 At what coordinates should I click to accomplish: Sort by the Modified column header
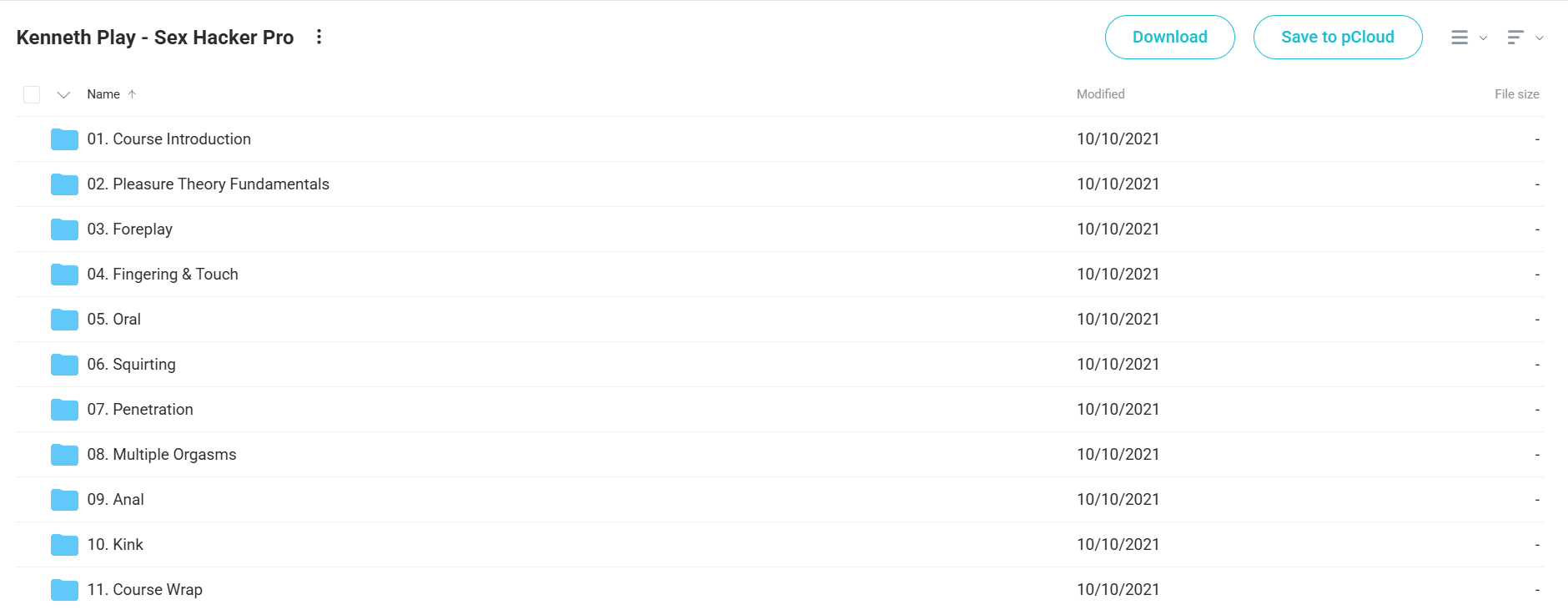(1100, 94)
